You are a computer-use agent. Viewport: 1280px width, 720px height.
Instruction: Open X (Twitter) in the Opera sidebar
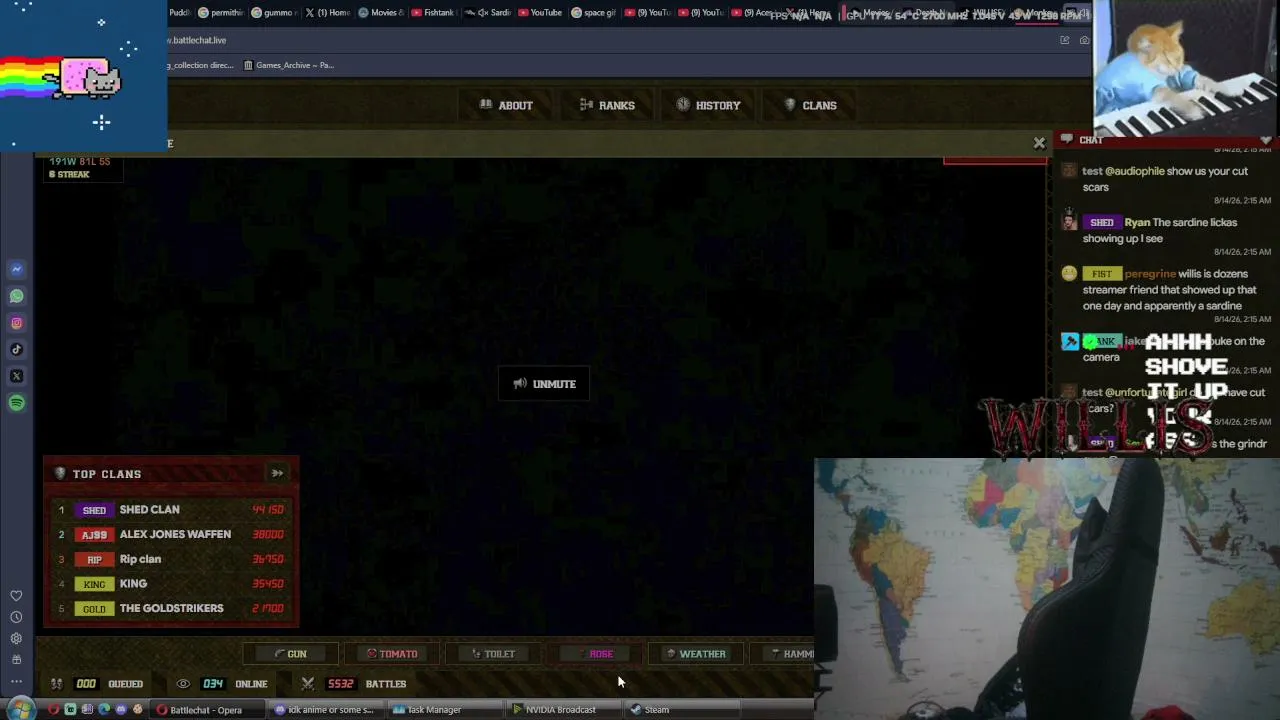pos(16,376)
